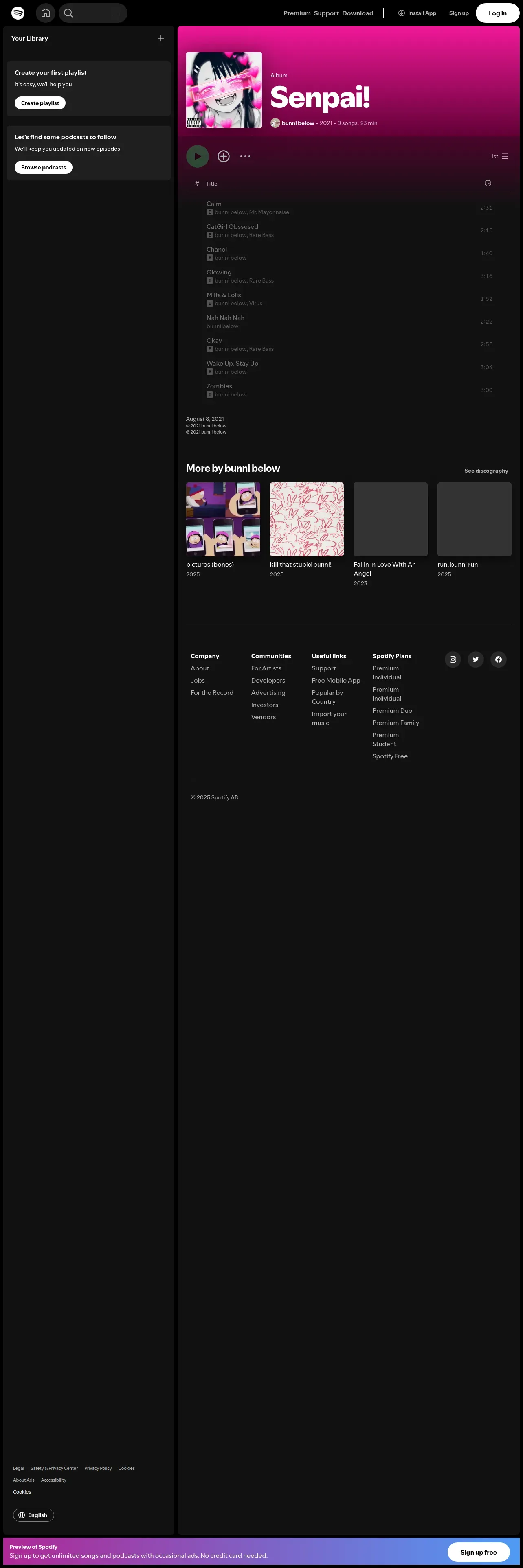Viewport: 523px width, 1568px height.
Task: Open Mr. Mayonnaise artist link
Action: 269,212
